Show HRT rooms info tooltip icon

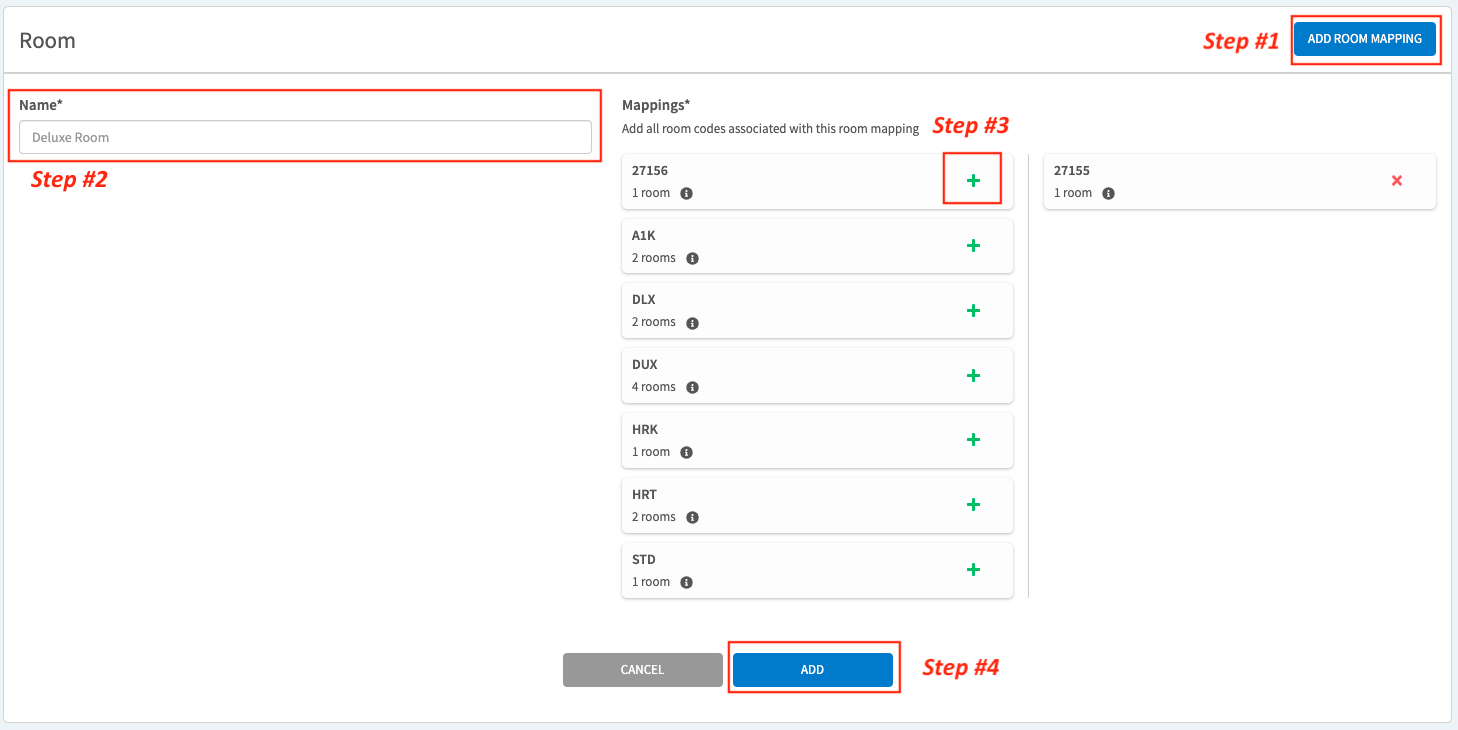(x=692, y=518)
